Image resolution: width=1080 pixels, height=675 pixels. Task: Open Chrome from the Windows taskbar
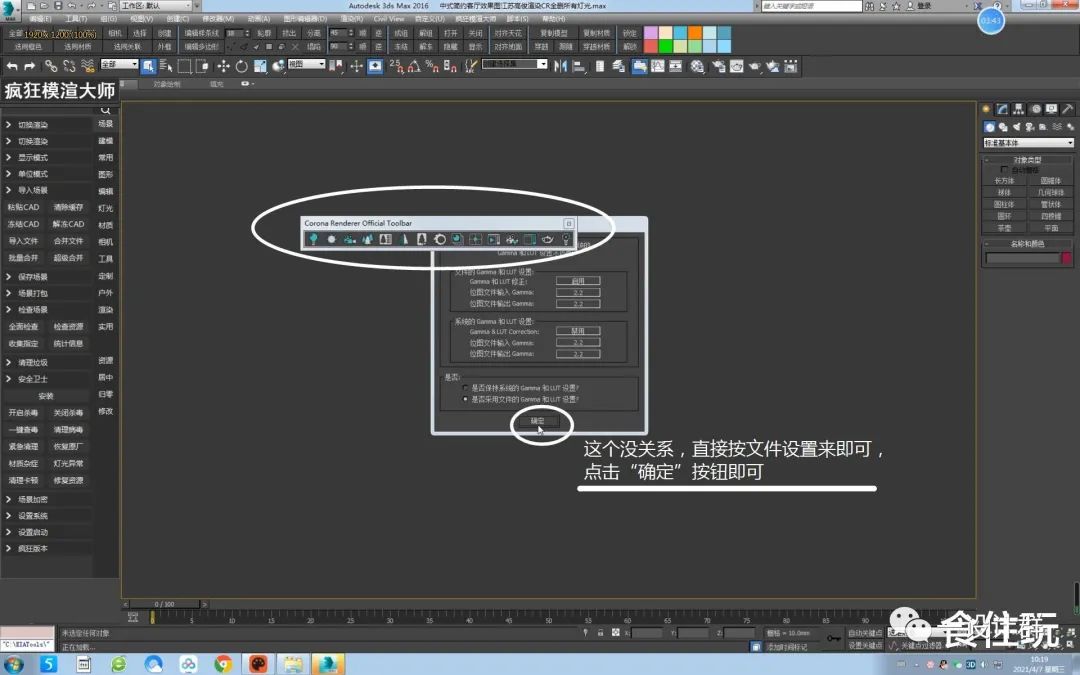(x=222, y=664)
